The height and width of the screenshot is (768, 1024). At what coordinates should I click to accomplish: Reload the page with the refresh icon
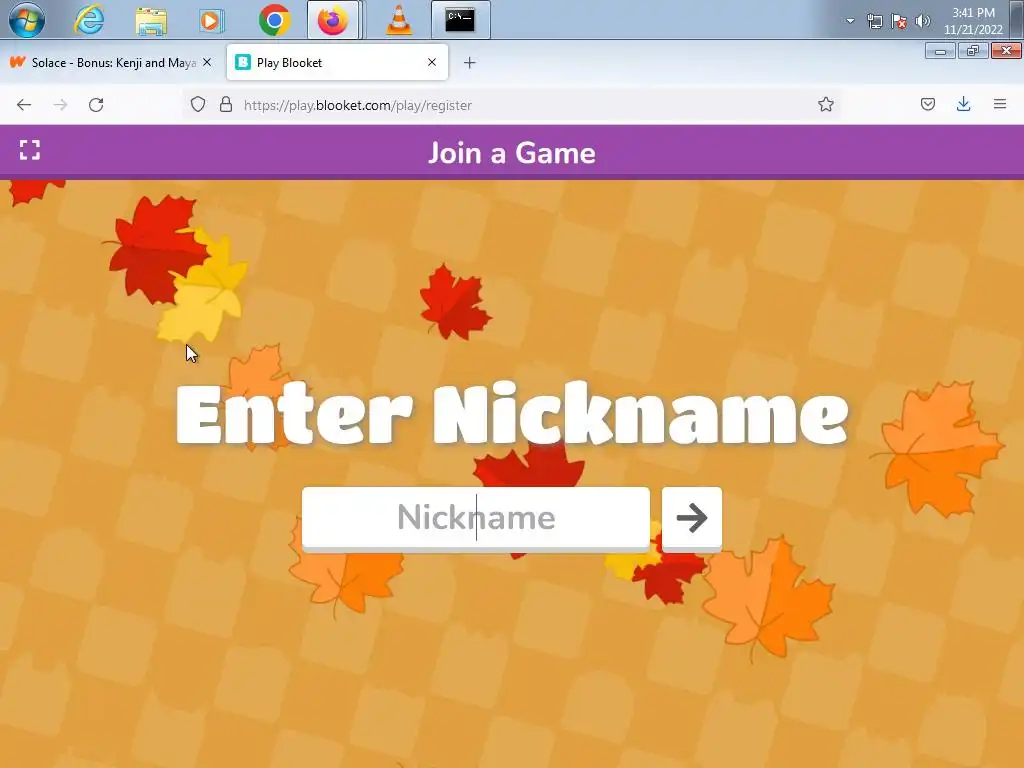pos(96,104)
